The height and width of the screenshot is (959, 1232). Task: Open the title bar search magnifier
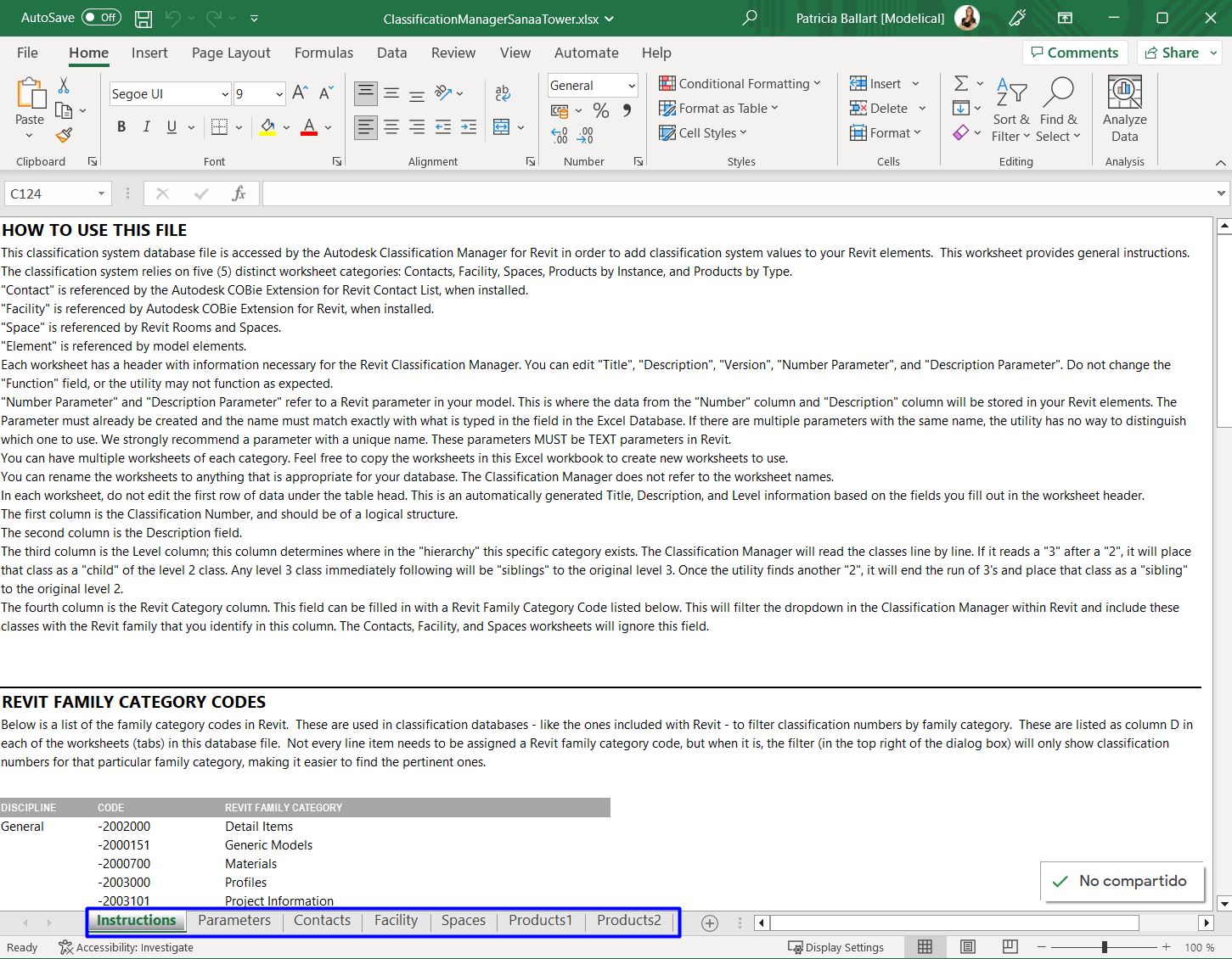pyautogui.click(x=749, y=18)
